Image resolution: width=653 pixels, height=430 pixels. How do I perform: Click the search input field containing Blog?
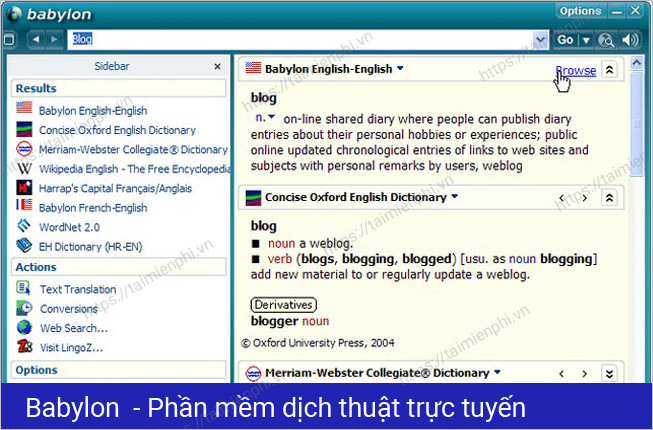(300, 40)
